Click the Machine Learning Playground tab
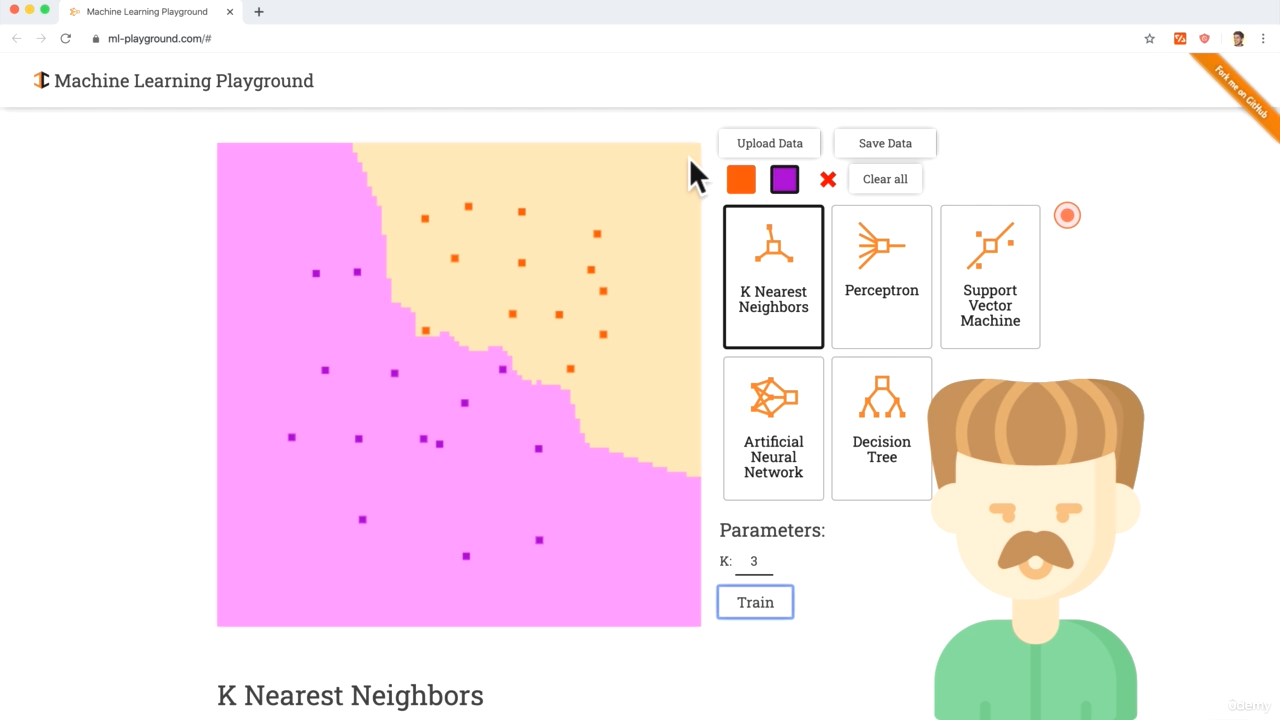This screenshot has width=1280, height=720. pyautogui.click(x=146, y=12)
